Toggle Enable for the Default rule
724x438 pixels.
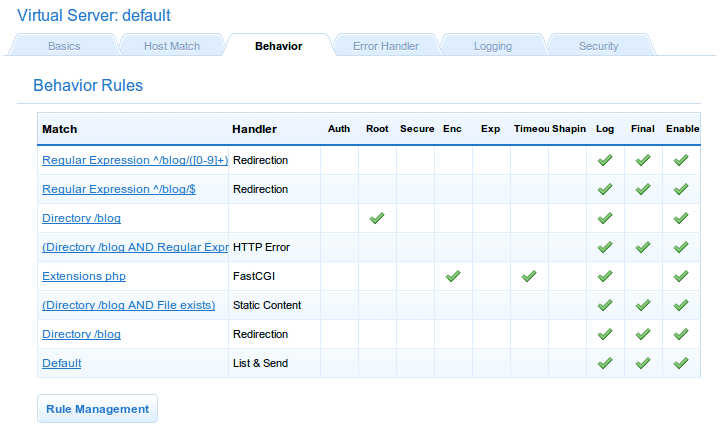coord(681,363)
